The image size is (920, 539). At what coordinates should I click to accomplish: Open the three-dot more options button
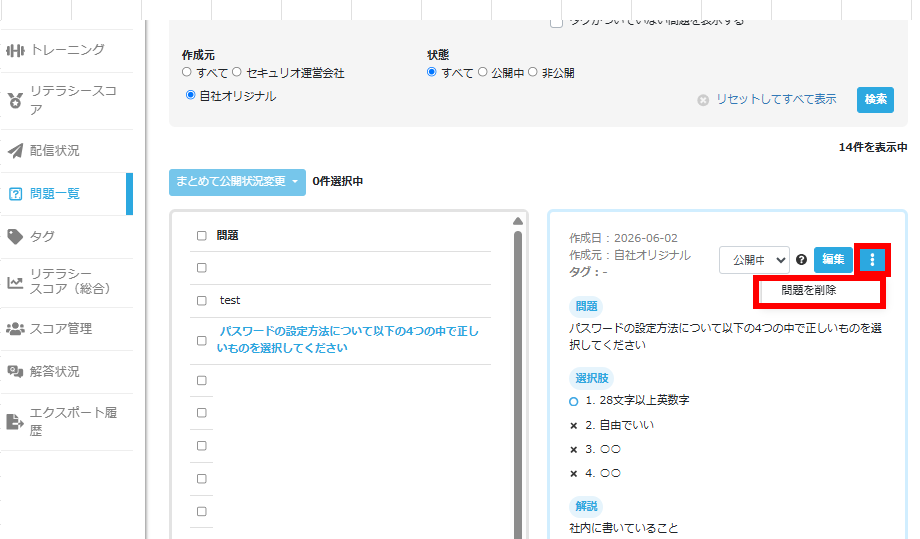[x=872, y=260]
